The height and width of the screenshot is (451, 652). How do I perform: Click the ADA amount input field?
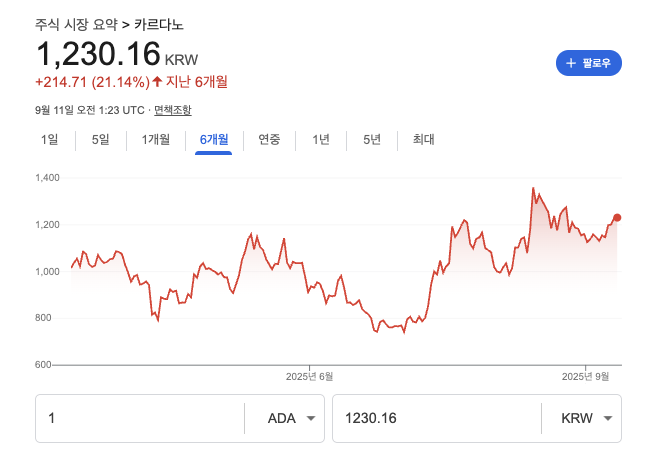(x=140, y=418)
